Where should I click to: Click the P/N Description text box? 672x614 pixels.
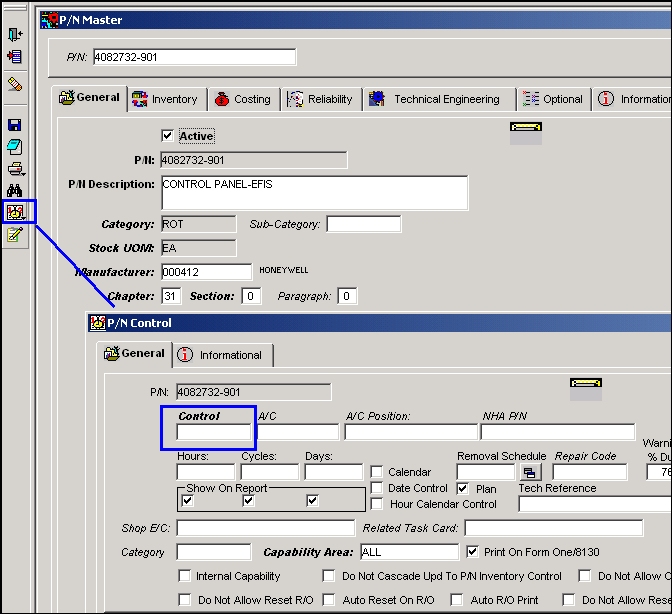(x=315, y=193)
